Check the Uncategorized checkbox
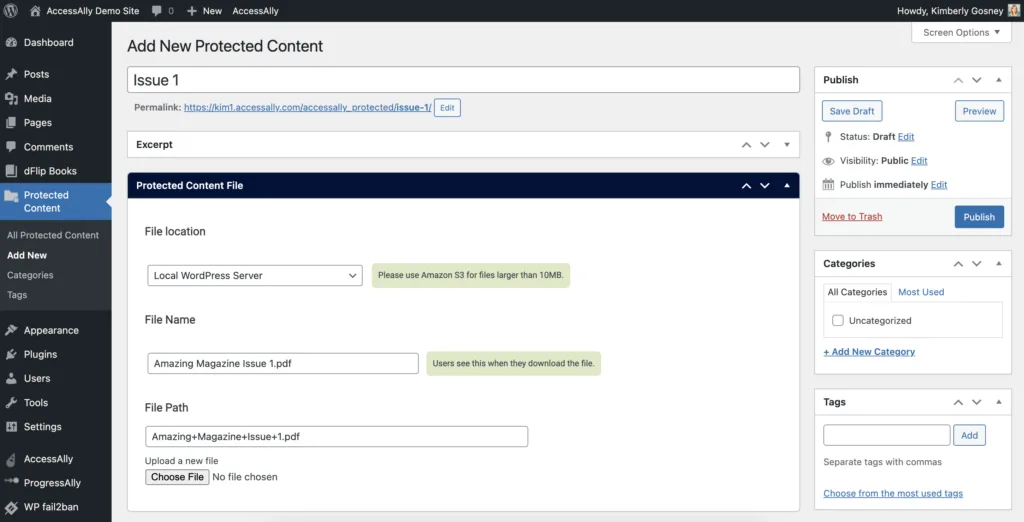The image size is (1024, 522). tap(838, 321)
